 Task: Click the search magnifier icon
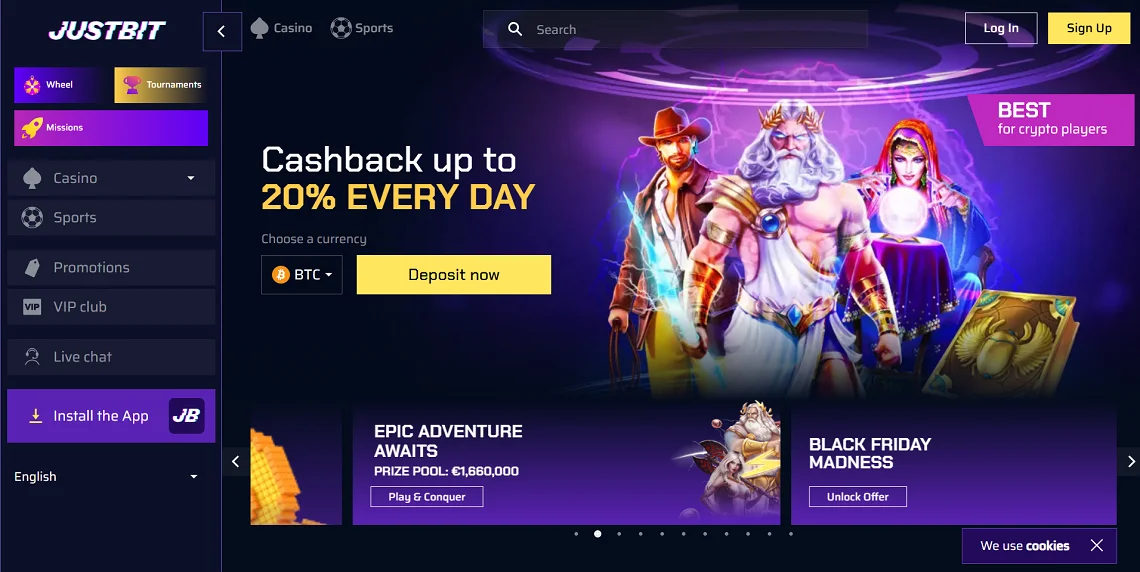point(515,29)
